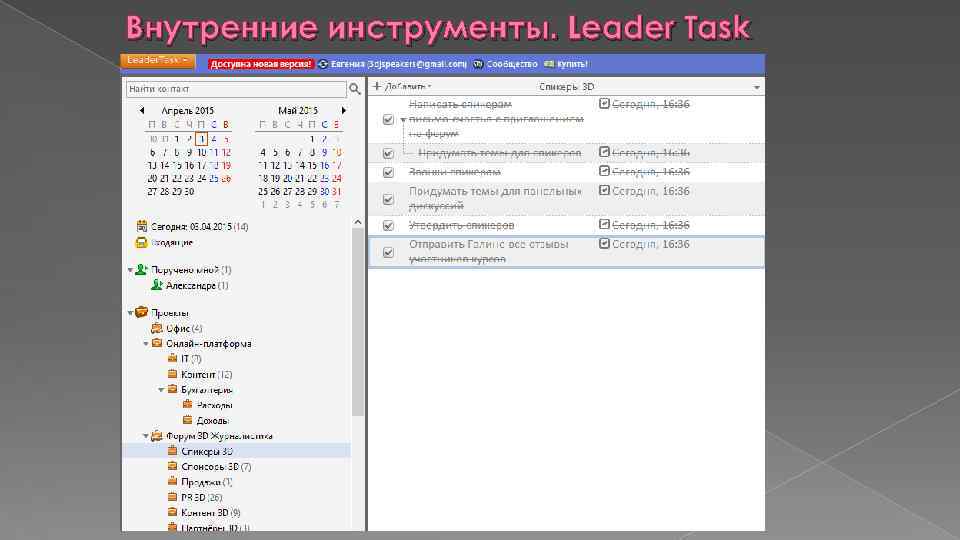The width and height of the screenshot is (960, 540).
Task: Open the Спикеры 3D header dropdown arrow
Action: click(757, 88)
